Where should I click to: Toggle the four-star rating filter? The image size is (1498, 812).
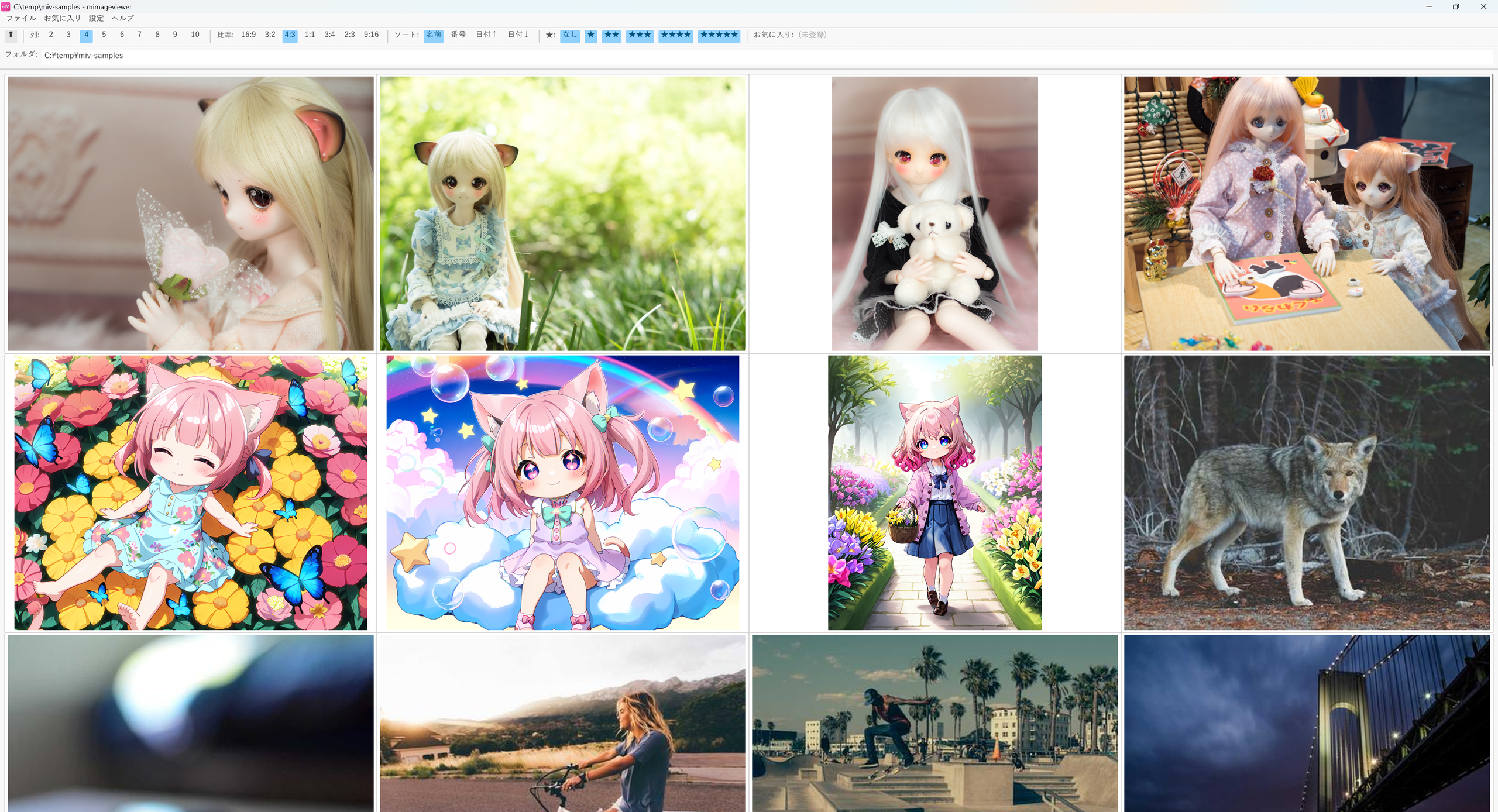pos(676,35)
